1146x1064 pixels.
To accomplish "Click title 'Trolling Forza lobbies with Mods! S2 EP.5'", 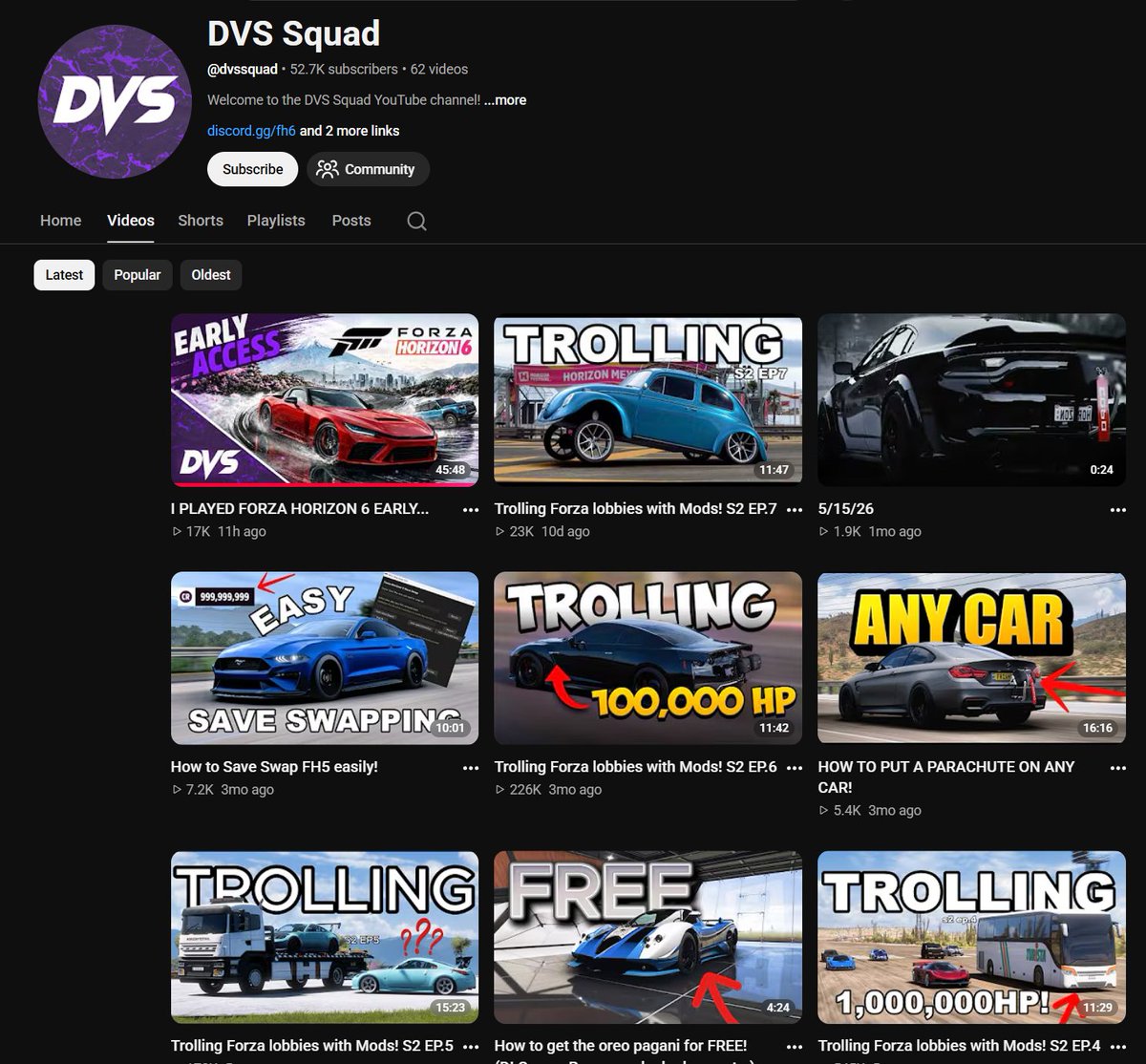I will coord(312,1046).
